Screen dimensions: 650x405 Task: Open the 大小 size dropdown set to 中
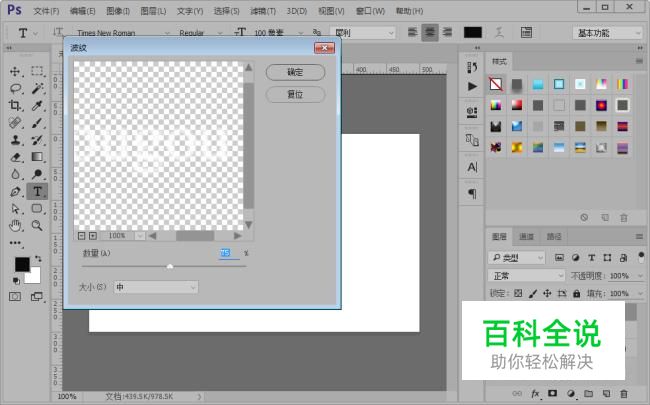click(156, 287)
